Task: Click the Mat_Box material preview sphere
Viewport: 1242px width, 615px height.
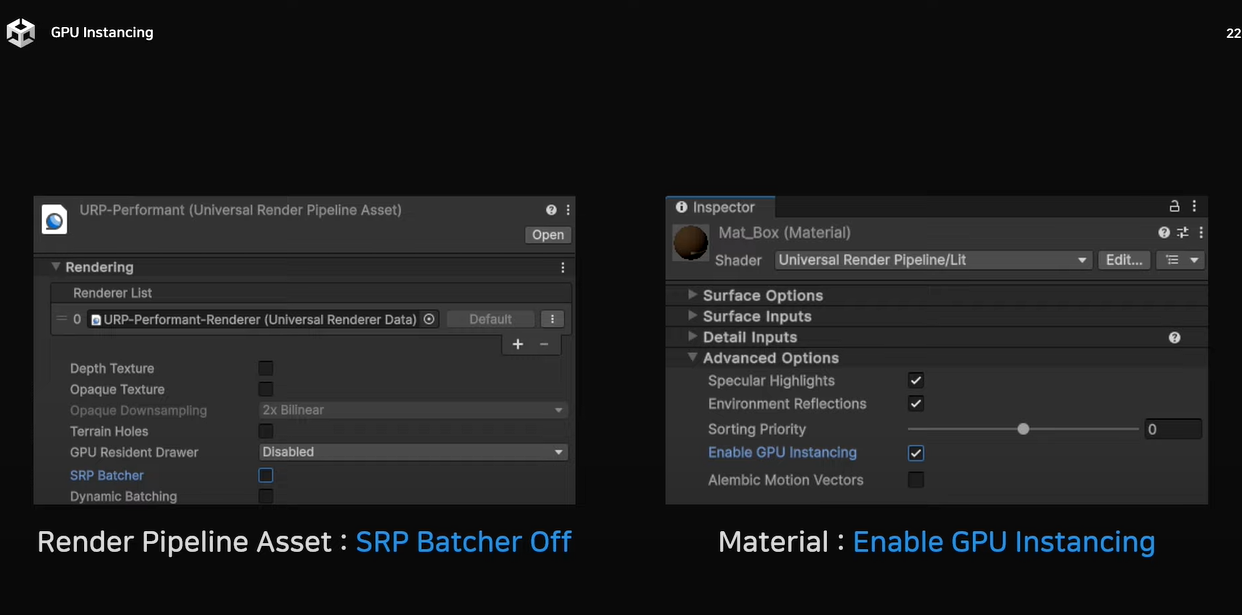Action: [x=691, y=243]
